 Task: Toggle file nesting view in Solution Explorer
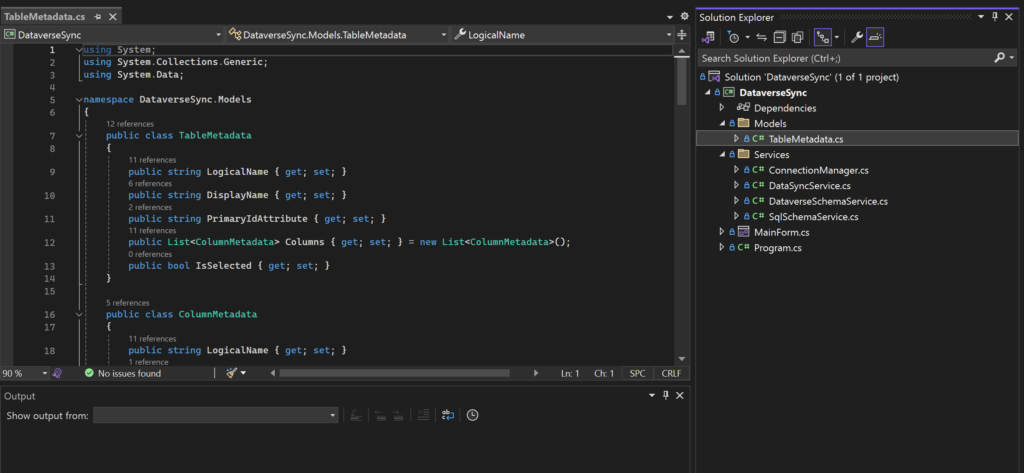tap(822, 38)
